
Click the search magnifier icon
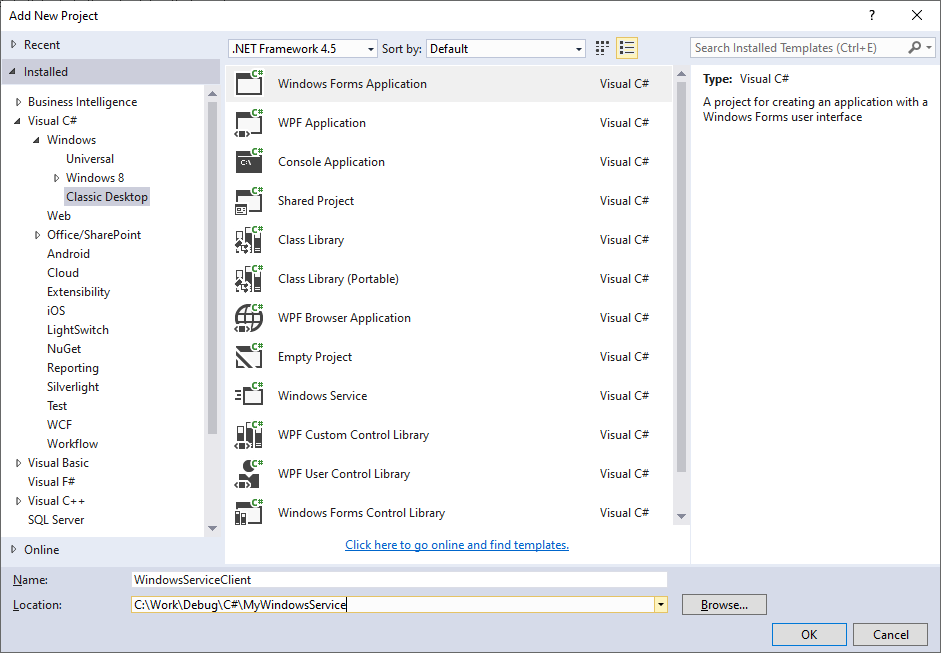(915, 47)
